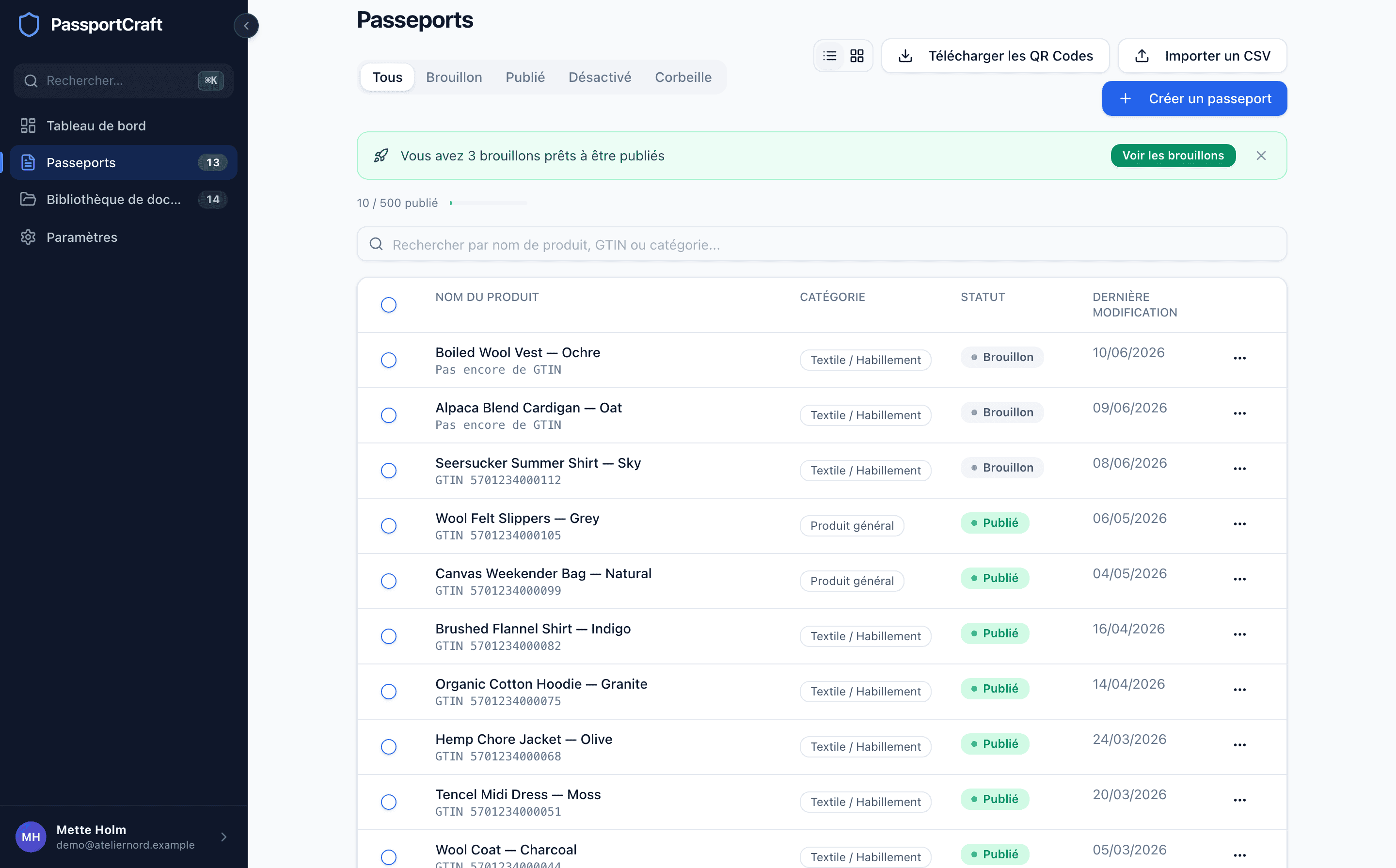
Task: Open actions menu for Canvas Weekender Bag
Action: click(x=1240, y=579)
